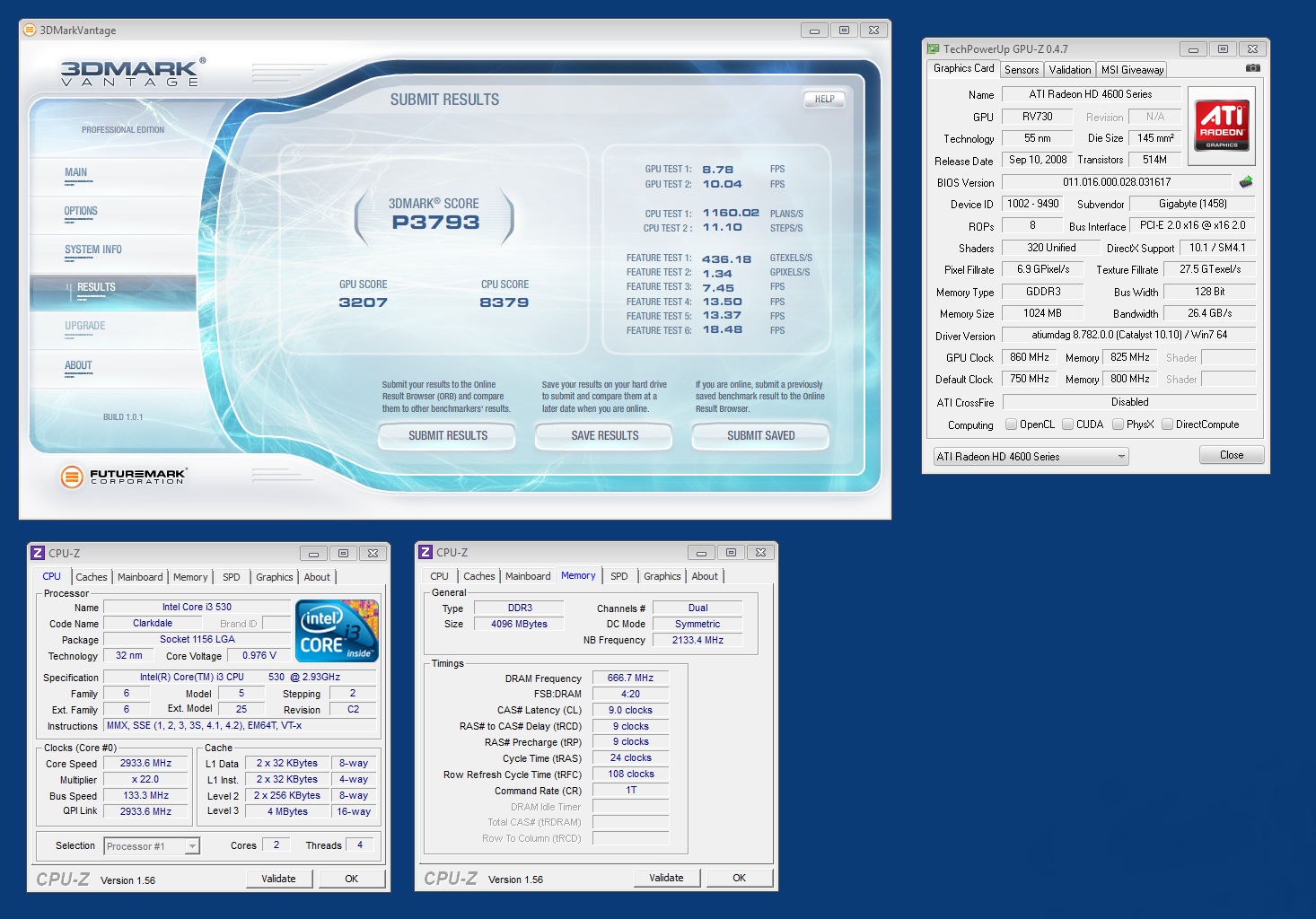
Task: Open CPU tab in the Memory CPU-Z window
Action: tap(439, 576)
